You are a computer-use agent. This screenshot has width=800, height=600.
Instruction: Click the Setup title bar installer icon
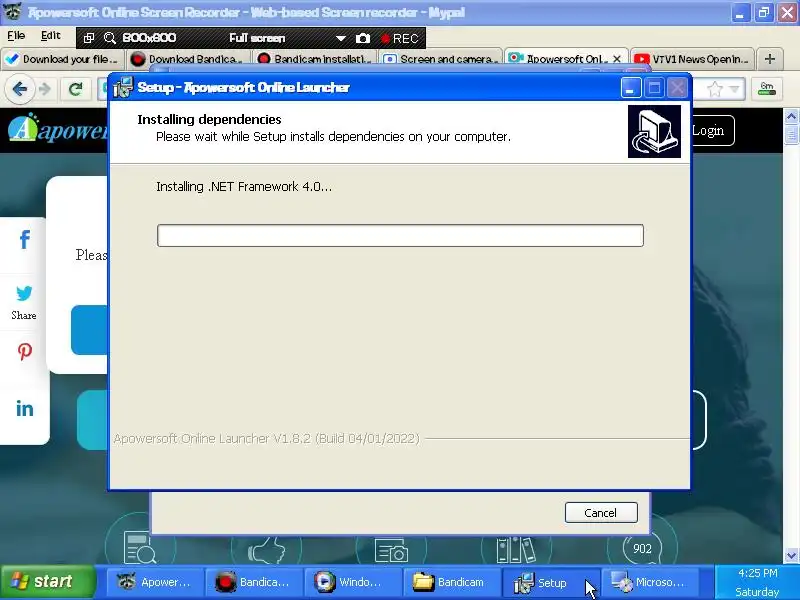[123, 87]
